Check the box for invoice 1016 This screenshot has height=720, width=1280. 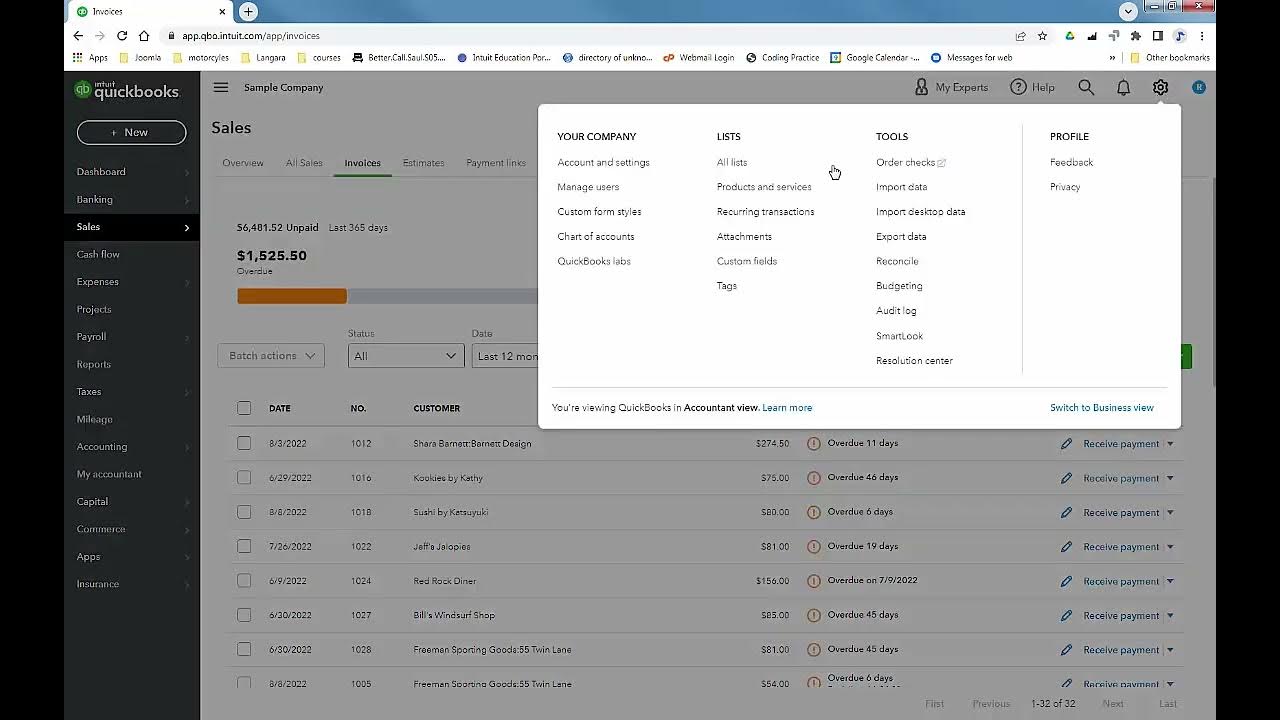coord(244,478)
